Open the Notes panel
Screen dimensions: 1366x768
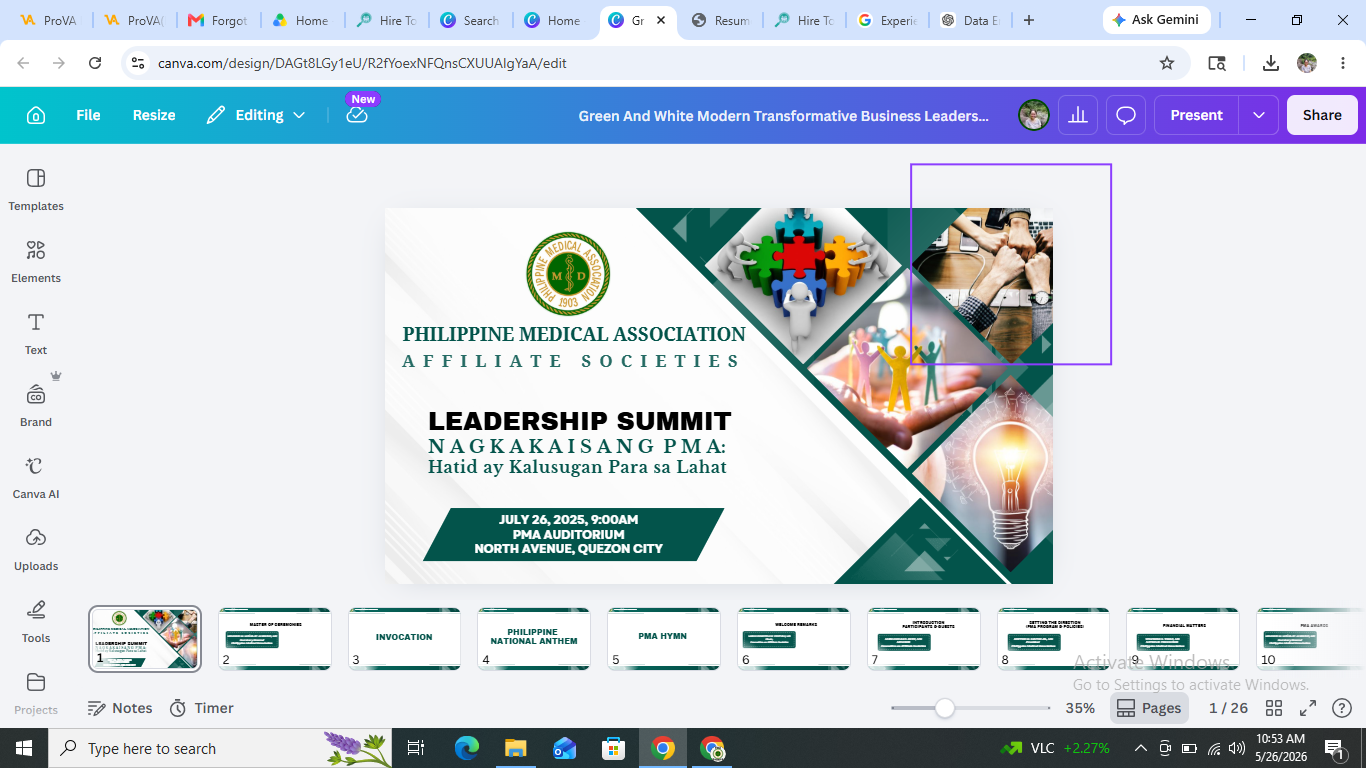(x=120, y=708)
